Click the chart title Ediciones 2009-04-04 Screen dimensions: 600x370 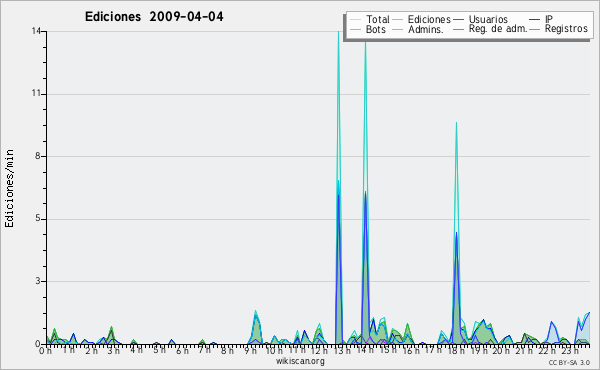(x=154, y=17)
